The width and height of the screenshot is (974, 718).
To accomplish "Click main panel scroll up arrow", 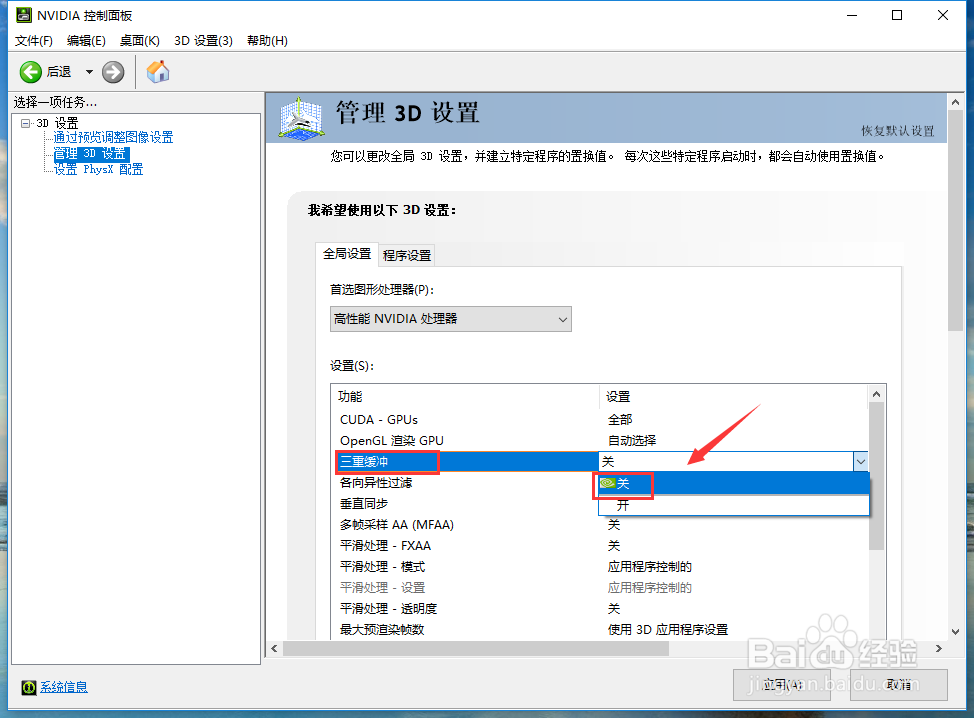I will [955, 102].
